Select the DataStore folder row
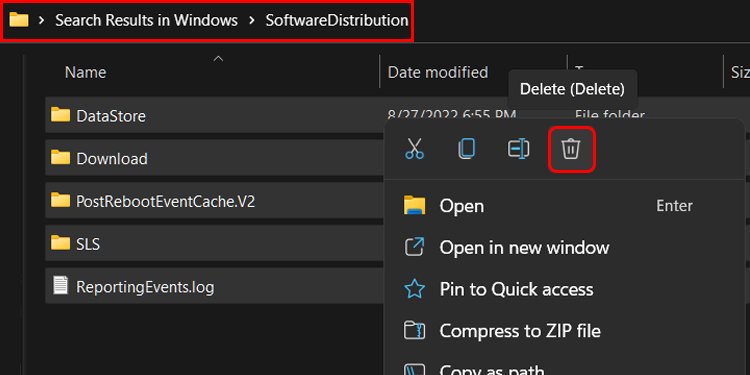Image resolution: width=750 pixels, height=375 pixels. tap(215, 115)
